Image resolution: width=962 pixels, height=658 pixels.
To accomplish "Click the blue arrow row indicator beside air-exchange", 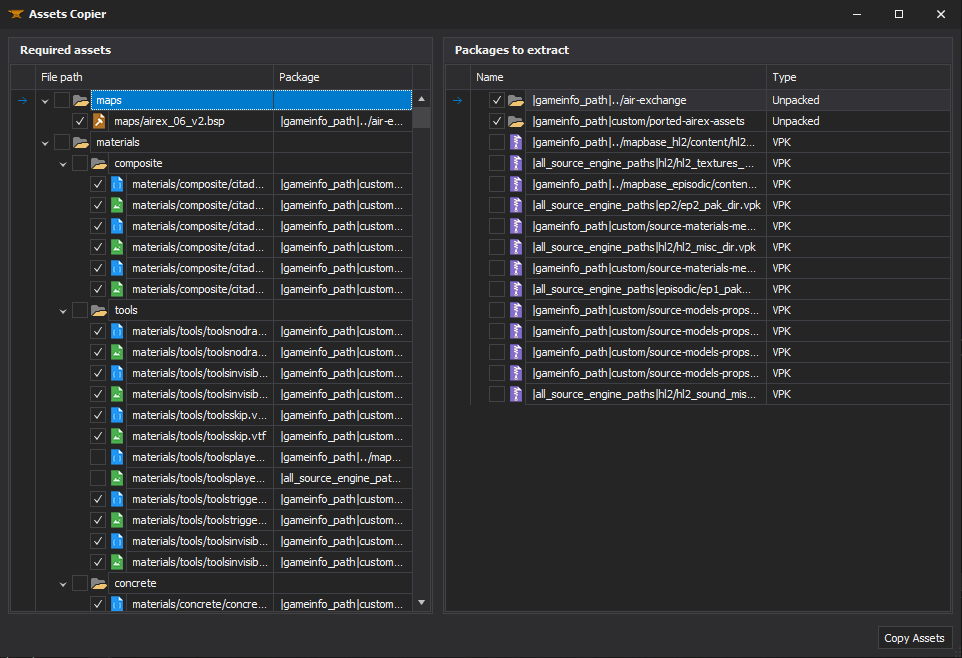I will 458,100.
